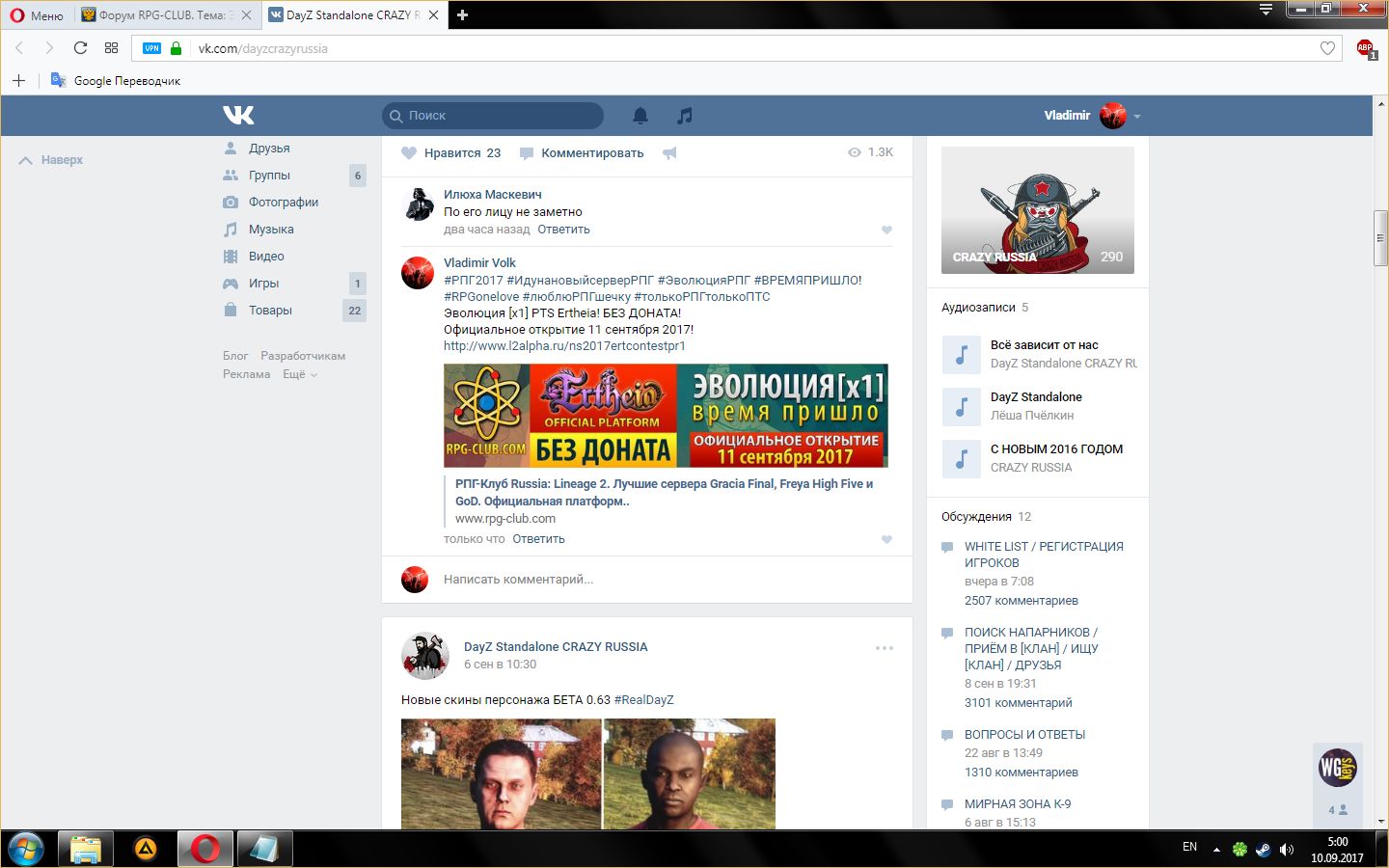Open Илюха Маскевич profile name

[493, 195]
